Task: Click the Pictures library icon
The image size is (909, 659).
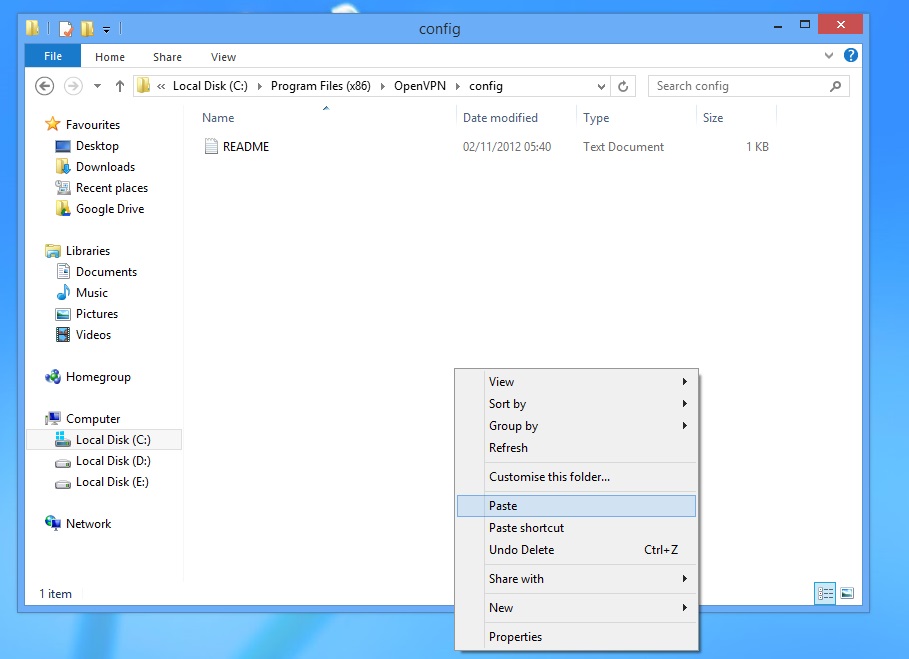Action: tap(63, 314)
